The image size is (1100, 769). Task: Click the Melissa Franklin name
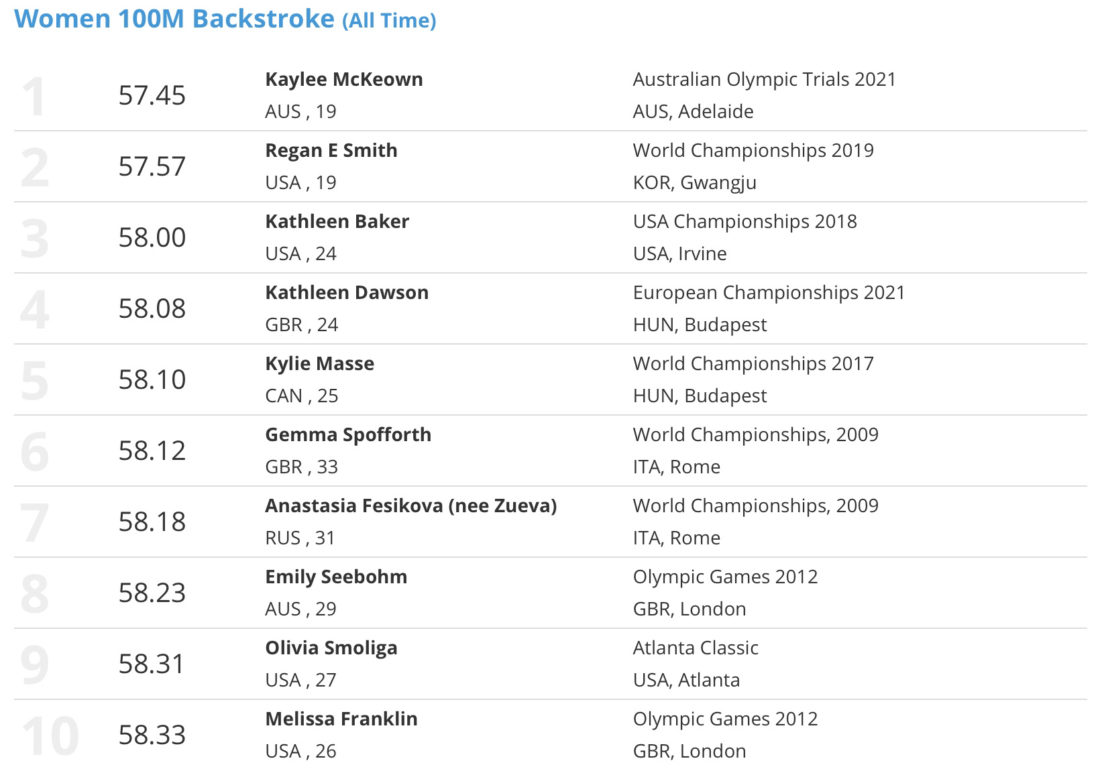tap(341, 719)
